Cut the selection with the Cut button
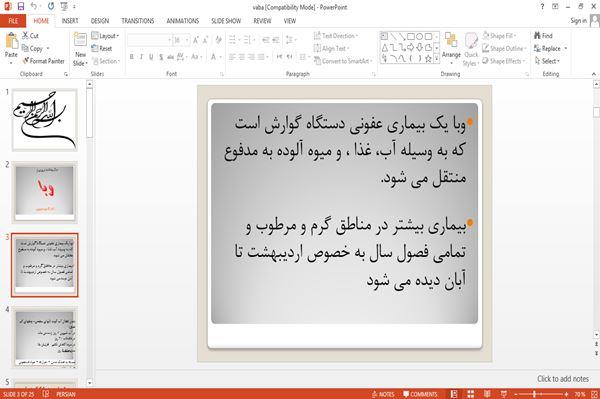 pyautogui.click(x=30, y=36)
